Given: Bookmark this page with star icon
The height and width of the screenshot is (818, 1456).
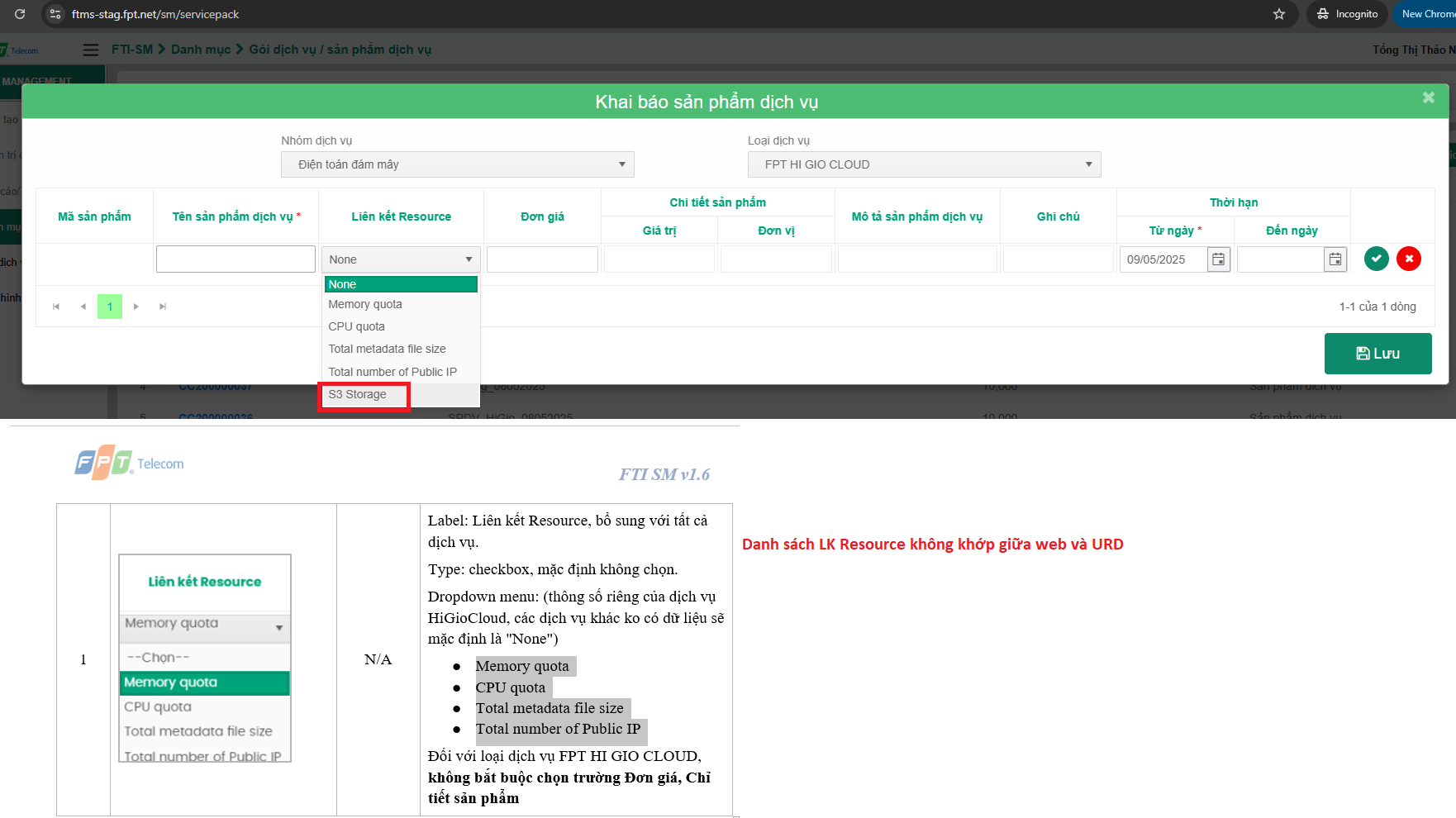Looking at the screenshot, I should click(1279, 14).
